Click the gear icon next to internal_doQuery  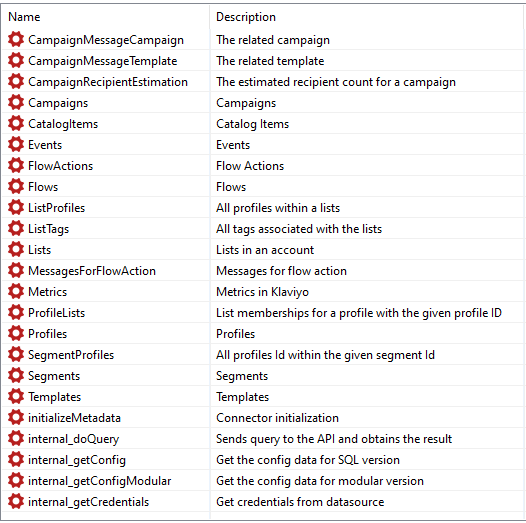pyautogui.click(x=16, y=438)
